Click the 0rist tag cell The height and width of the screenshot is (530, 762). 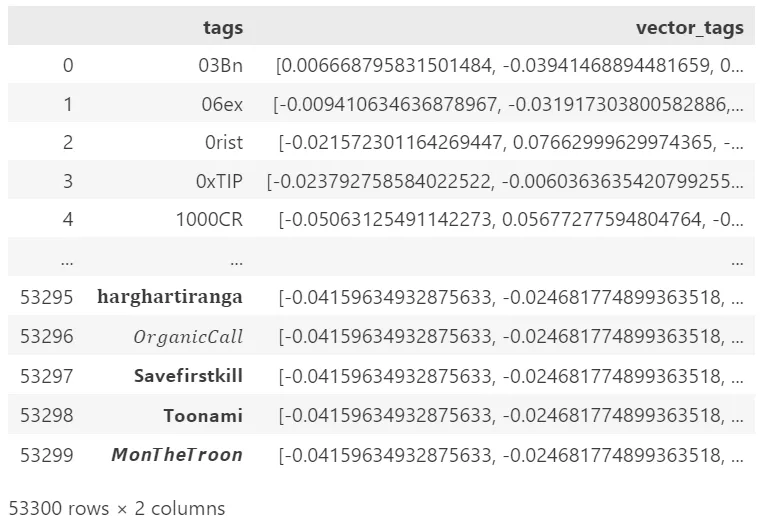click(x=224, y=142)
